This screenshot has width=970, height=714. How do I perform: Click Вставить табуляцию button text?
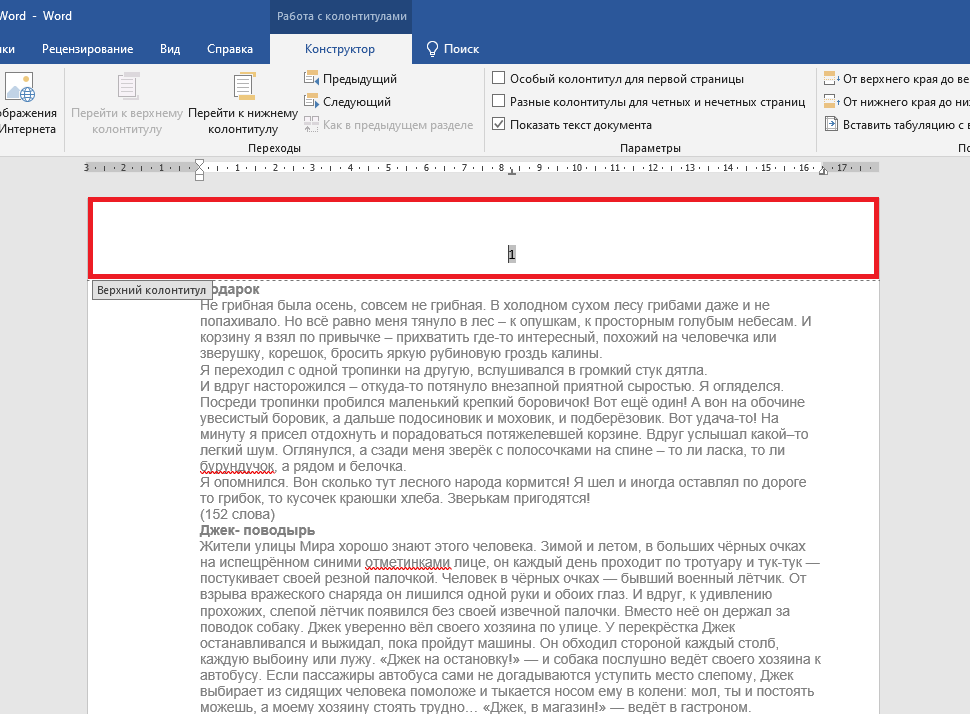pos(906,125)
